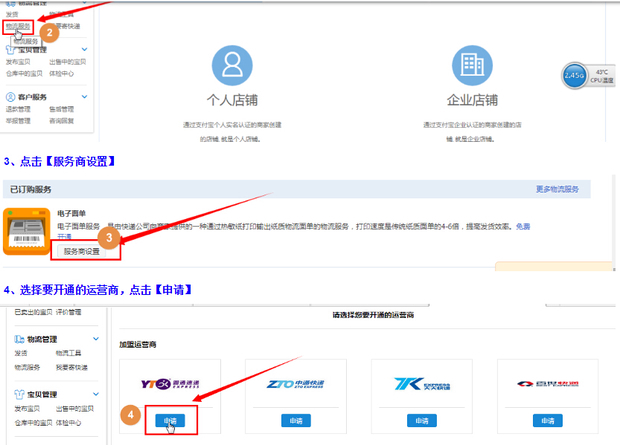620x445 pixels.
Task: Click the 电子面单 printer icon
Action: [x=29, y=235]
